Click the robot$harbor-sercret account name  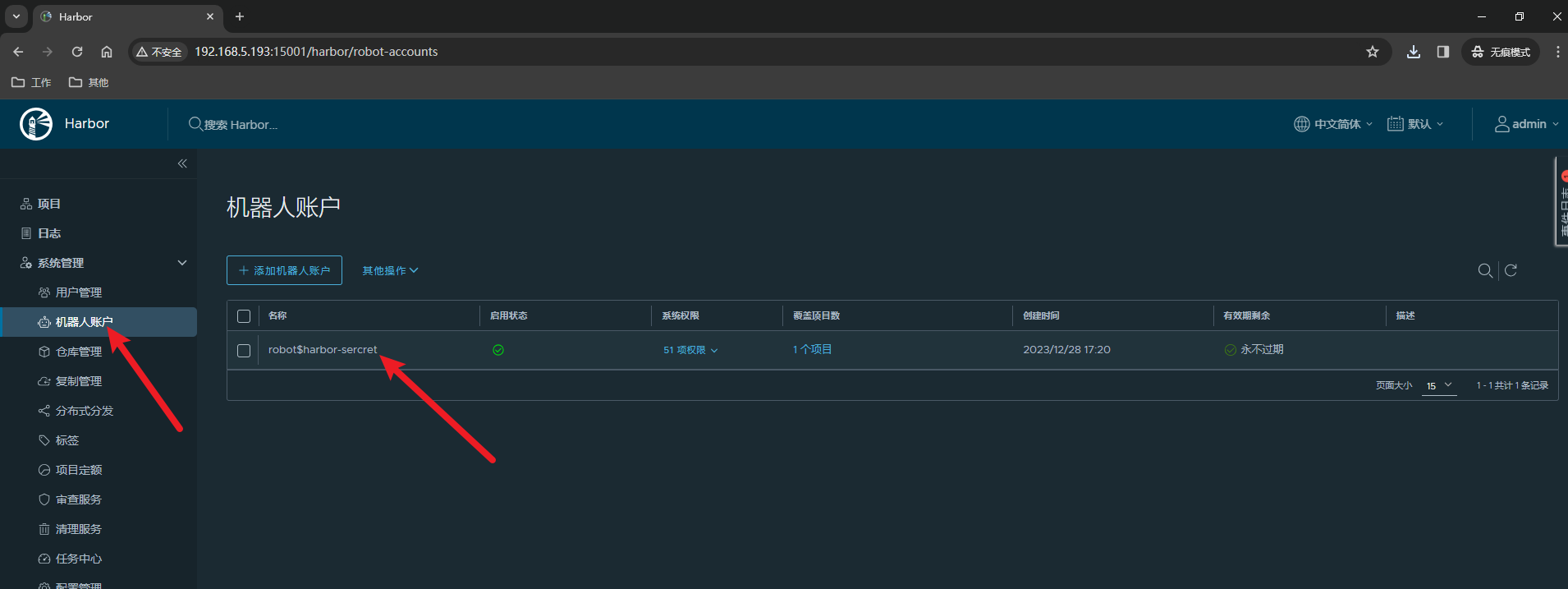[323, 349]
